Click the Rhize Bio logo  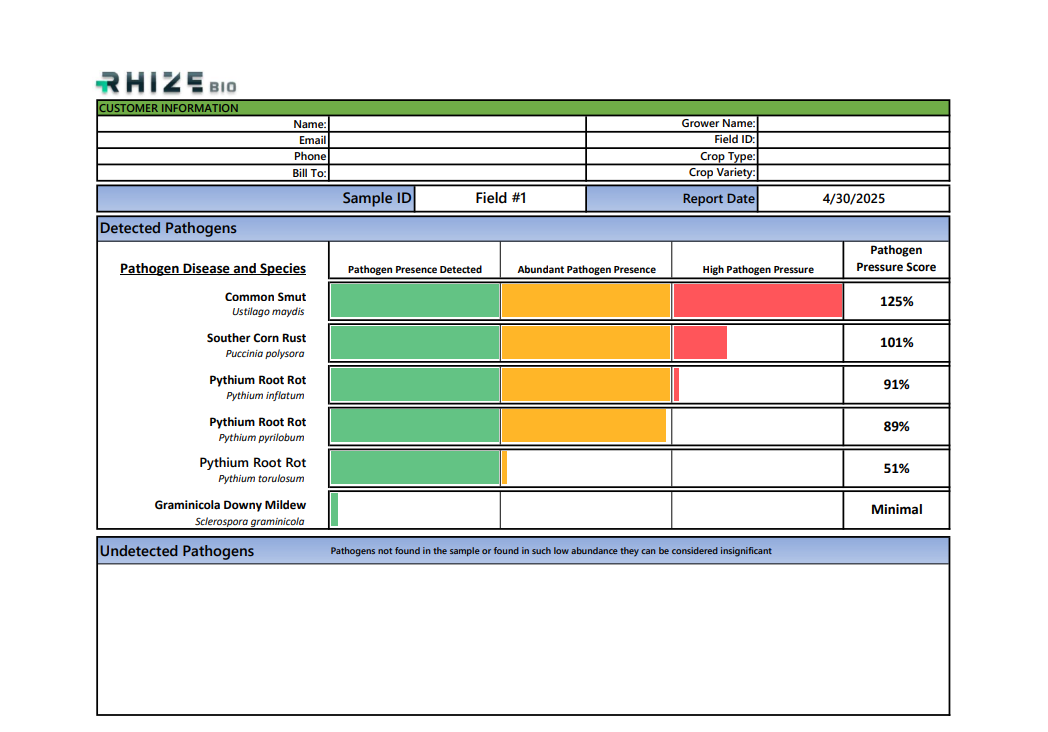[166, 83]
